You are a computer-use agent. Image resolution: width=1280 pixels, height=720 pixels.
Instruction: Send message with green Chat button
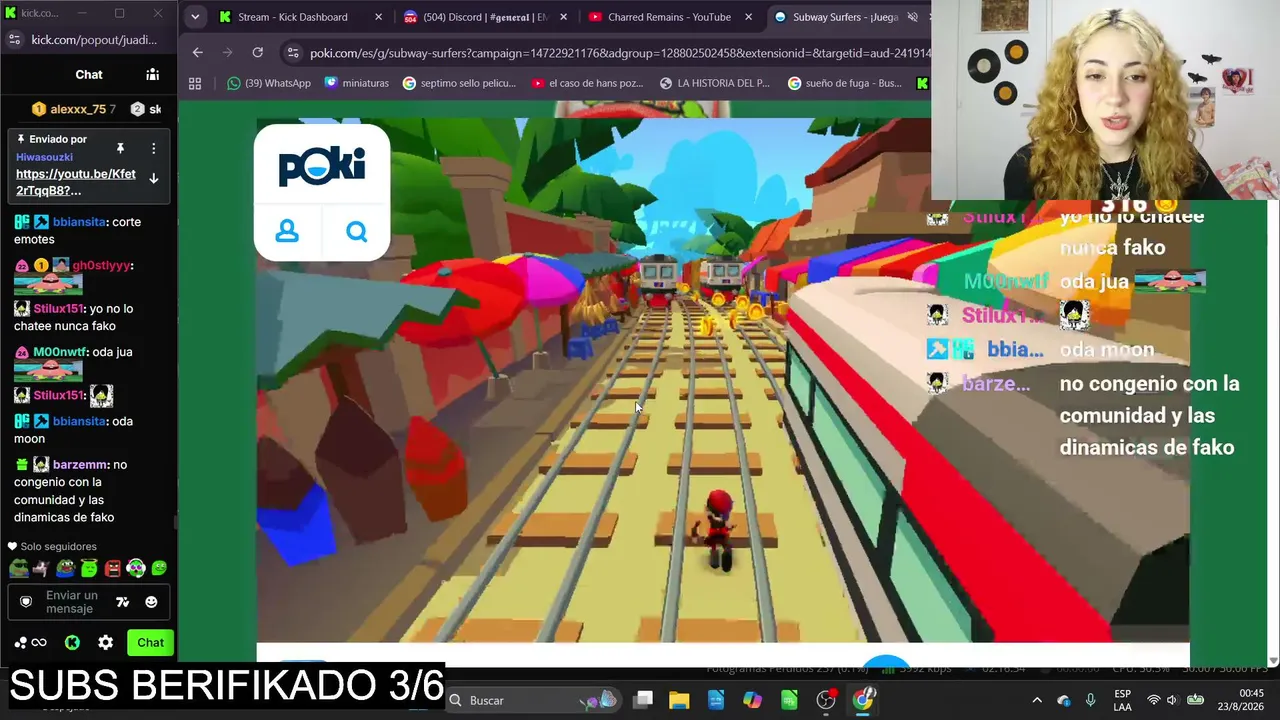pos(150,642)
